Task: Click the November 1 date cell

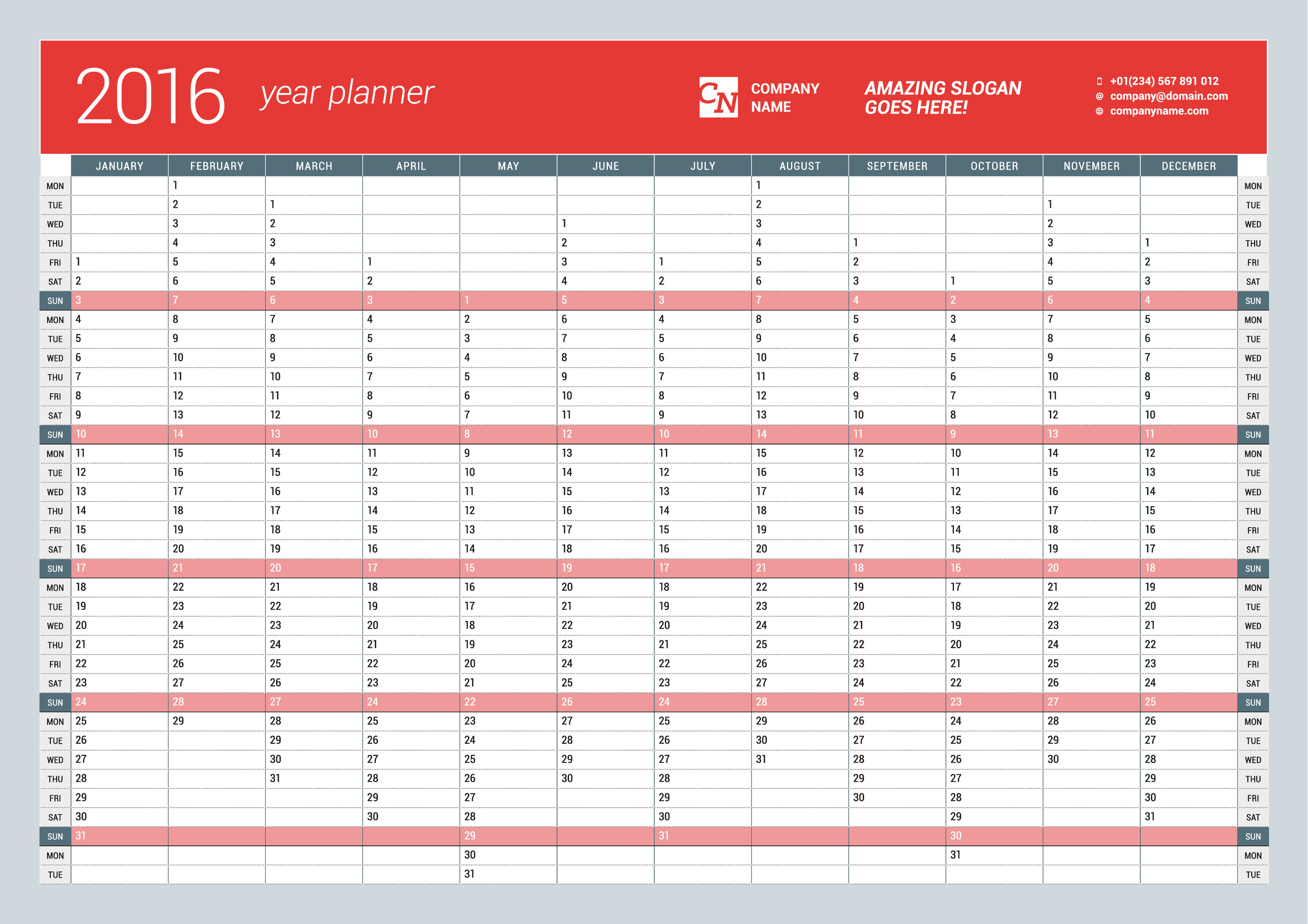Action: pos(1092,204)
